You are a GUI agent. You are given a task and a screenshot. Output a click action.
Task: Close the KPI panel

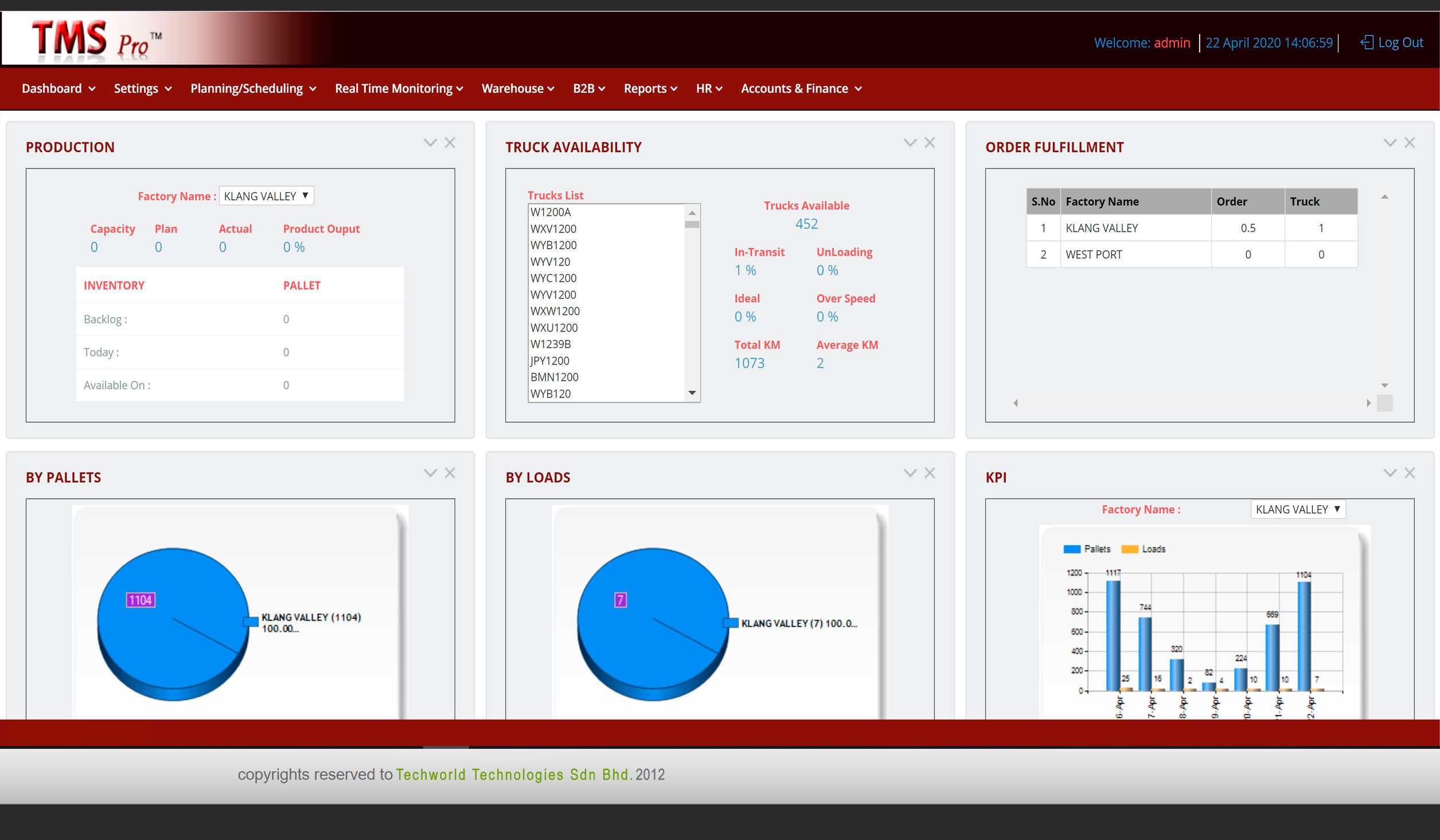[x=1410, y=473]
